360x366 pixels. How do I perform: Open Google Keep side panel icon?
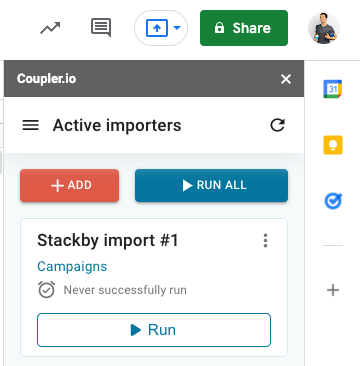[x=333, y=145]
